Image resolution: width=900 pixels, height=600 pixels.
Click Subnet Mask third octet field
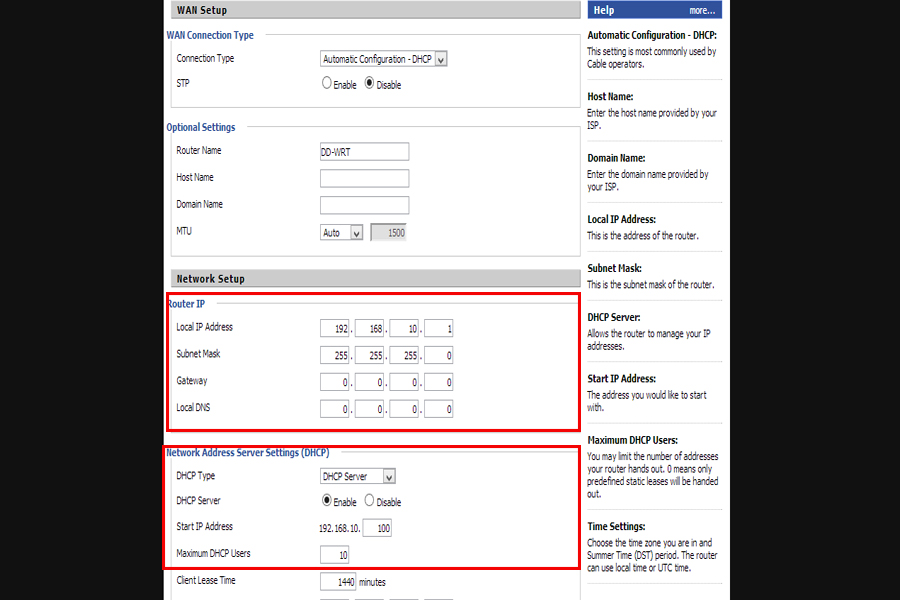[404, 355]
